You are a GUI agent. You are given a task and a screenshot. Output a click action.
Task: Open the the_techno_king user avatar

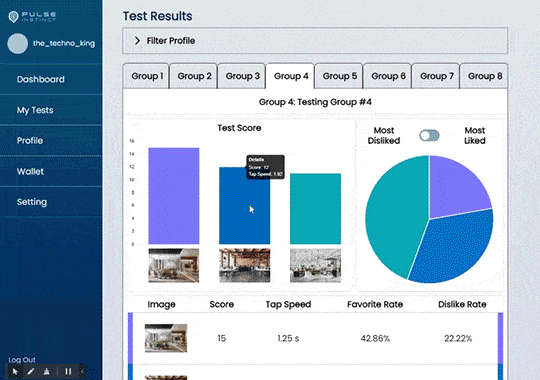click(x=18, y=44)
